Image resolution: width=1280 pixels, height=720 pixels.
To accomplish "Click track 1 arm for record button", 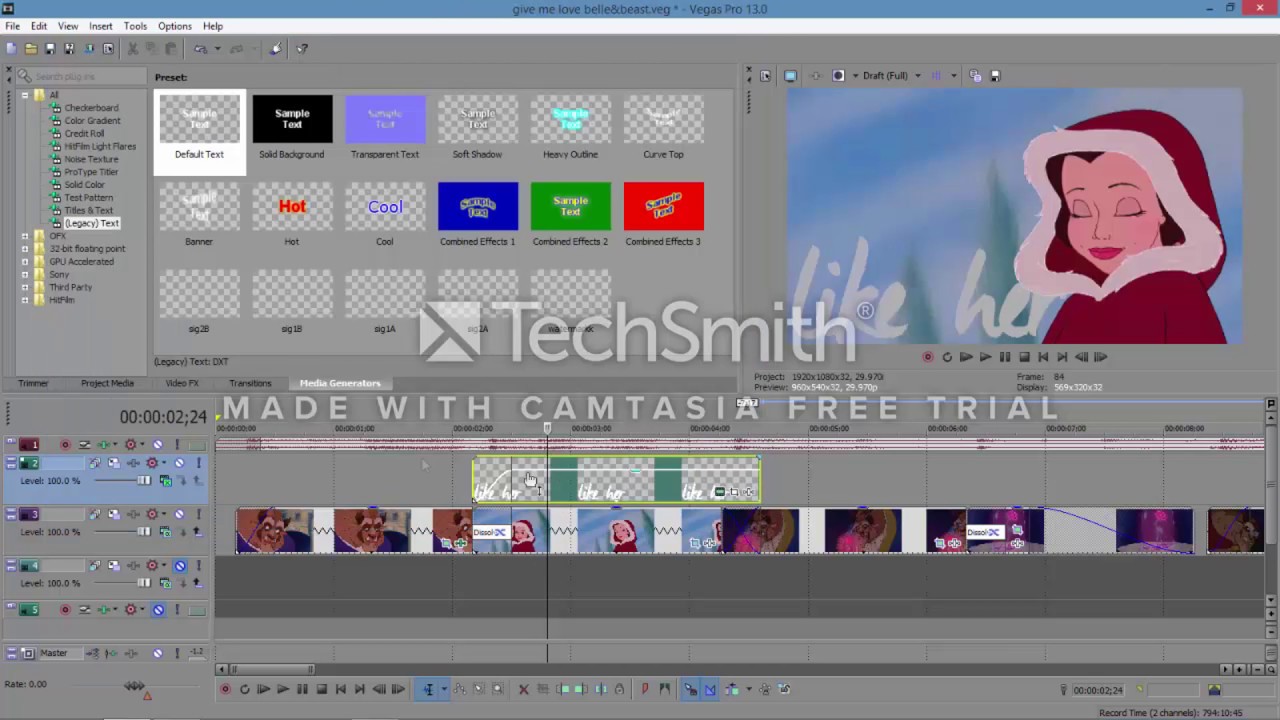I will (x=66, y=445).
